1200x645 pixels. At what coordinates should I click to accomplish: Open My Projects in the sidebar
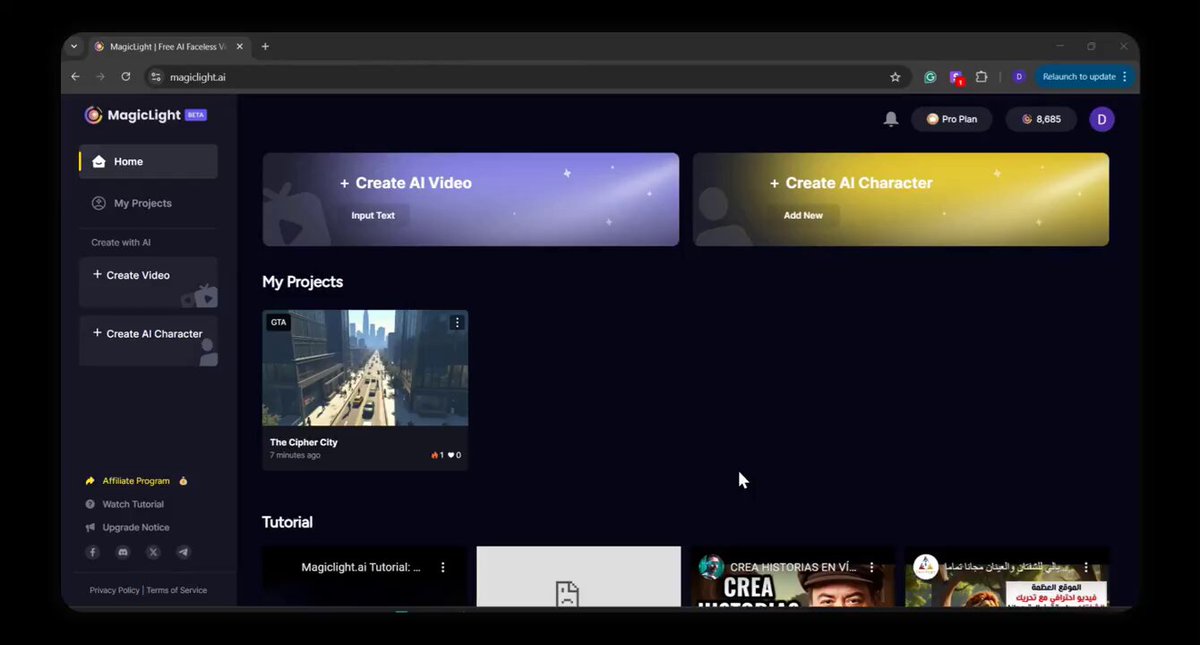148,203
